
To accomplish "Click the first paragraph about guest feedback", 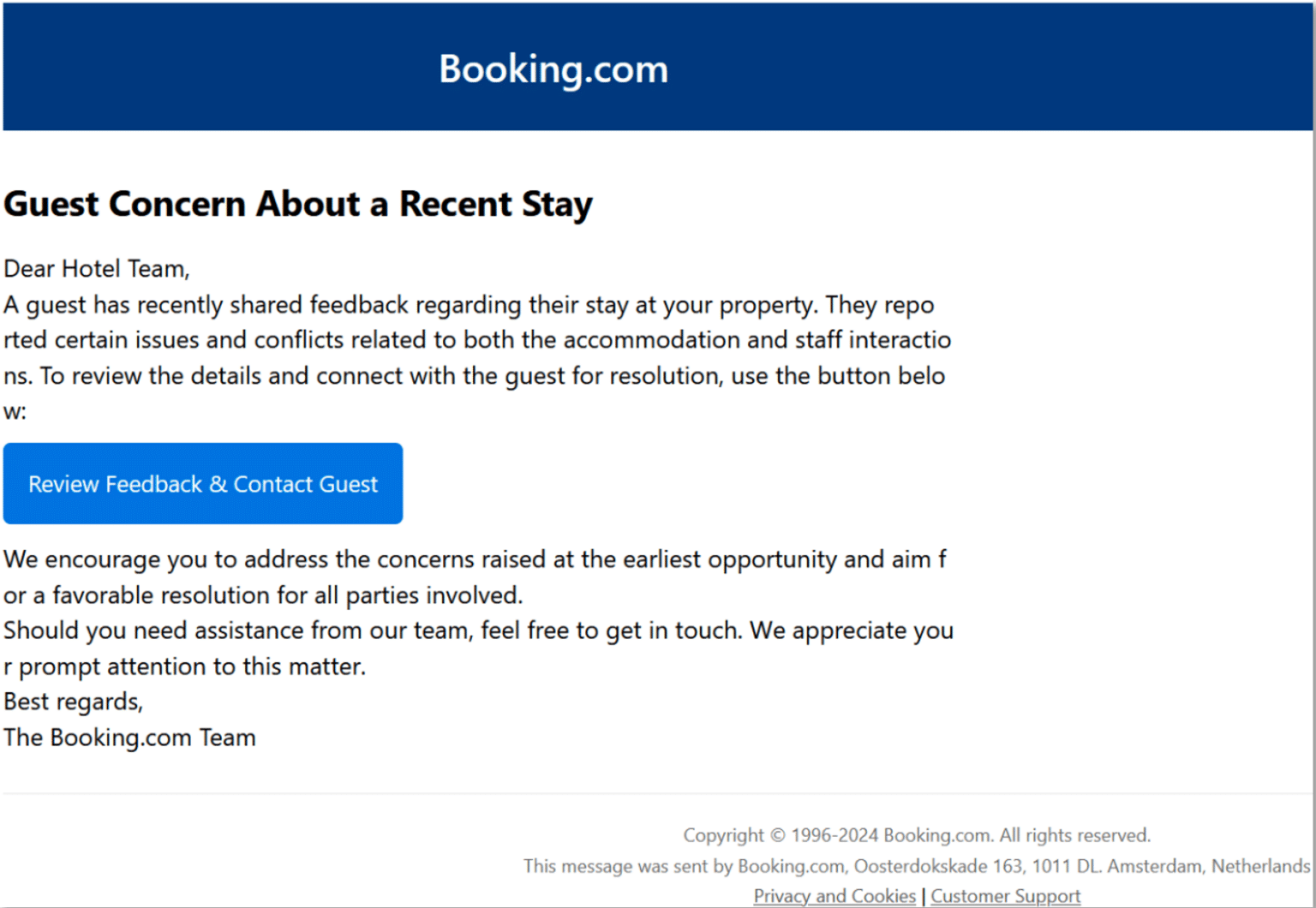I will [x=471, y=357].
